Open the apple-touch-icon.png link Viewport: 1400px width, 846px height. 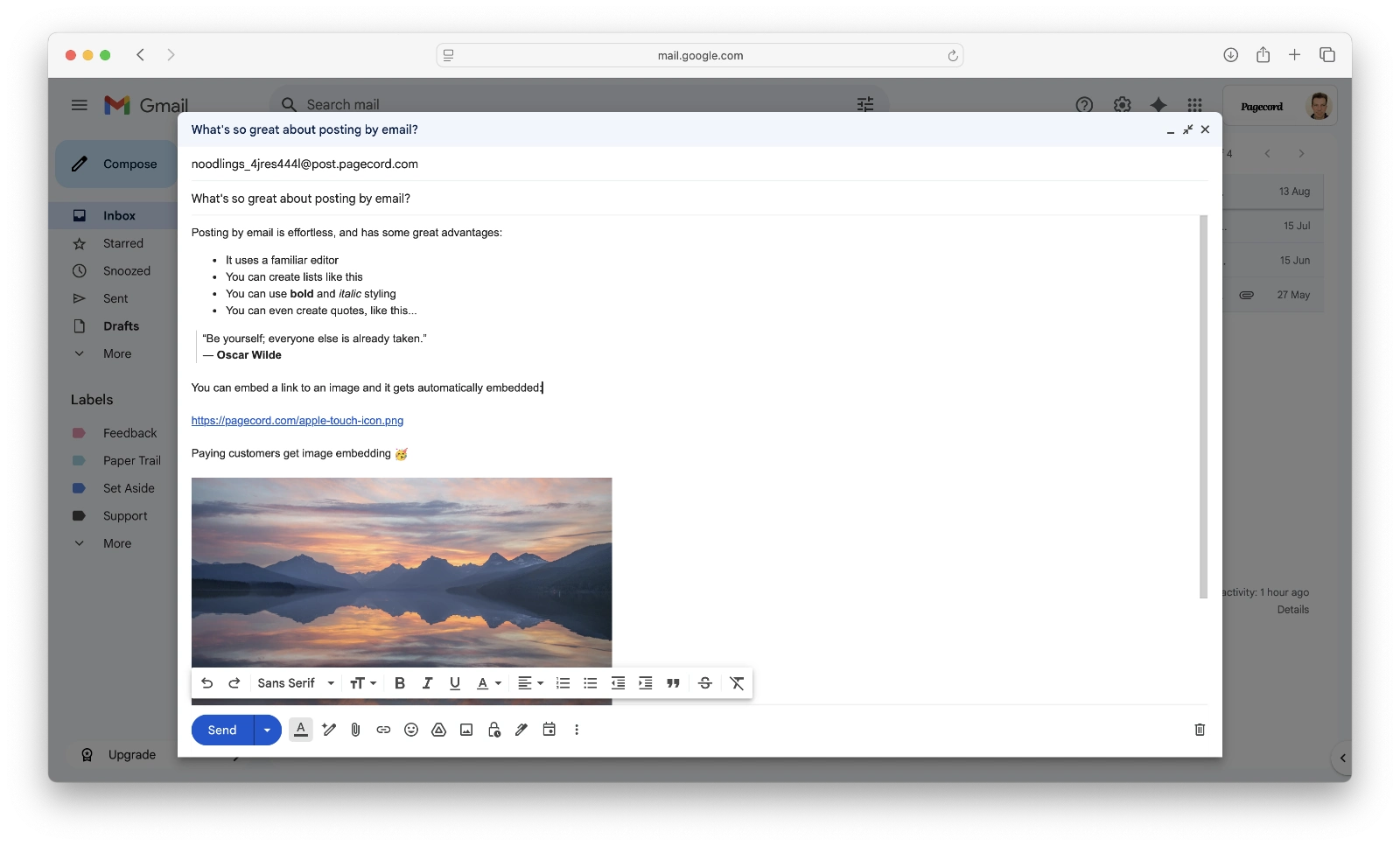coord(297,420)
